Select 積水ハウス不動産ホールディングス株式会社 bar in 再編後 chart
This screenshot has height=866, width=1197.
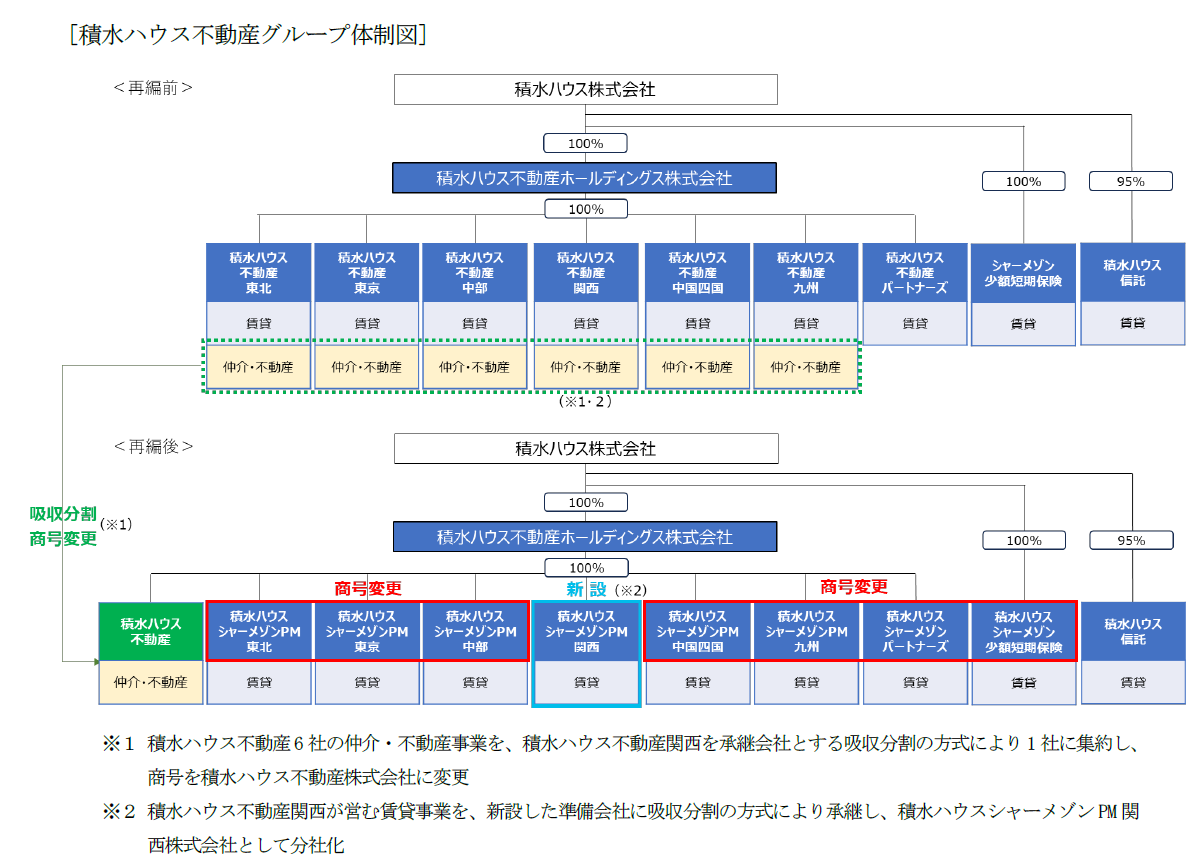click(x=585, y=537)
